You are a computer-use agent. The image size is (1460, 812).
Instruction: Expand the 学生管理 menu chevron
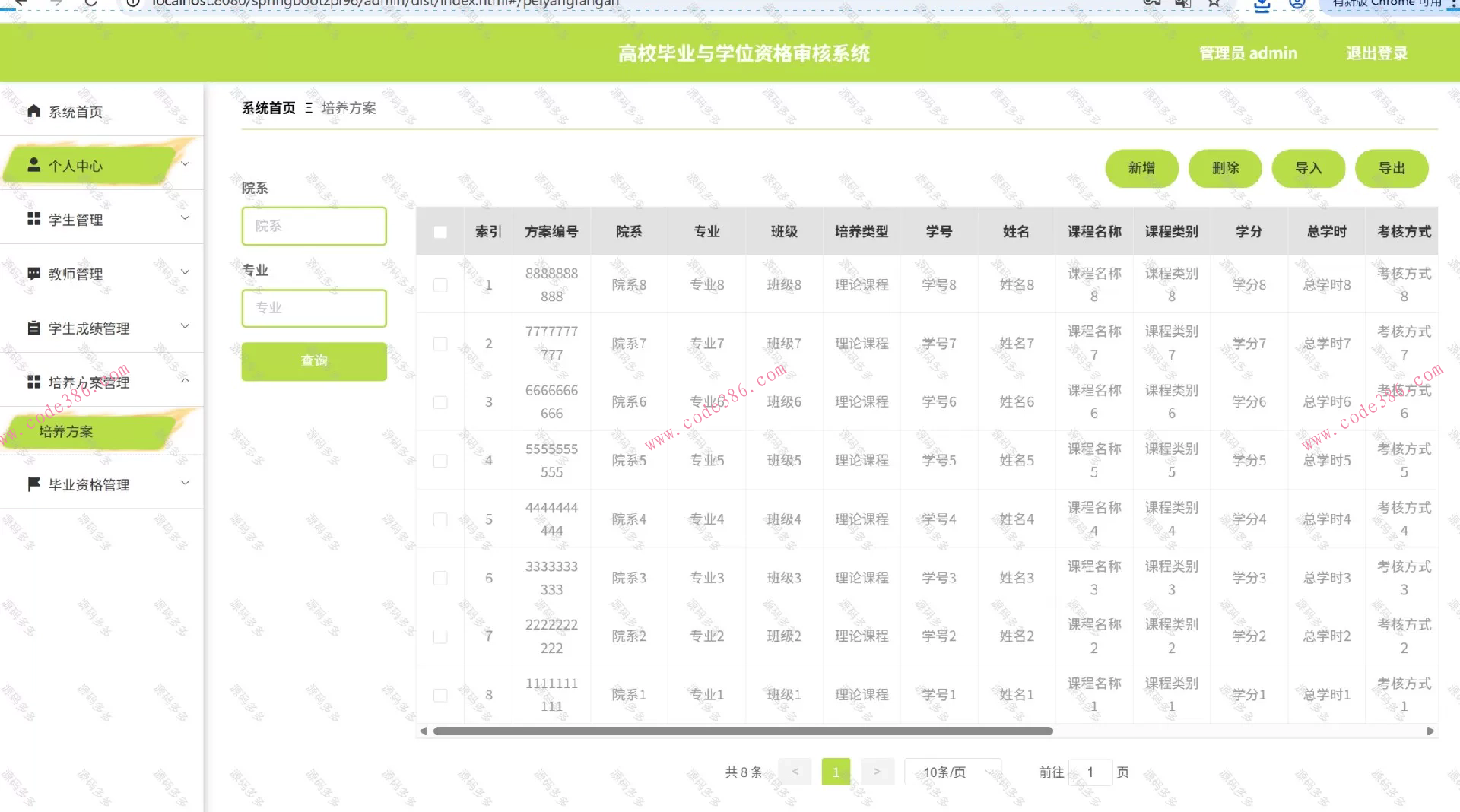click(185, 219)
